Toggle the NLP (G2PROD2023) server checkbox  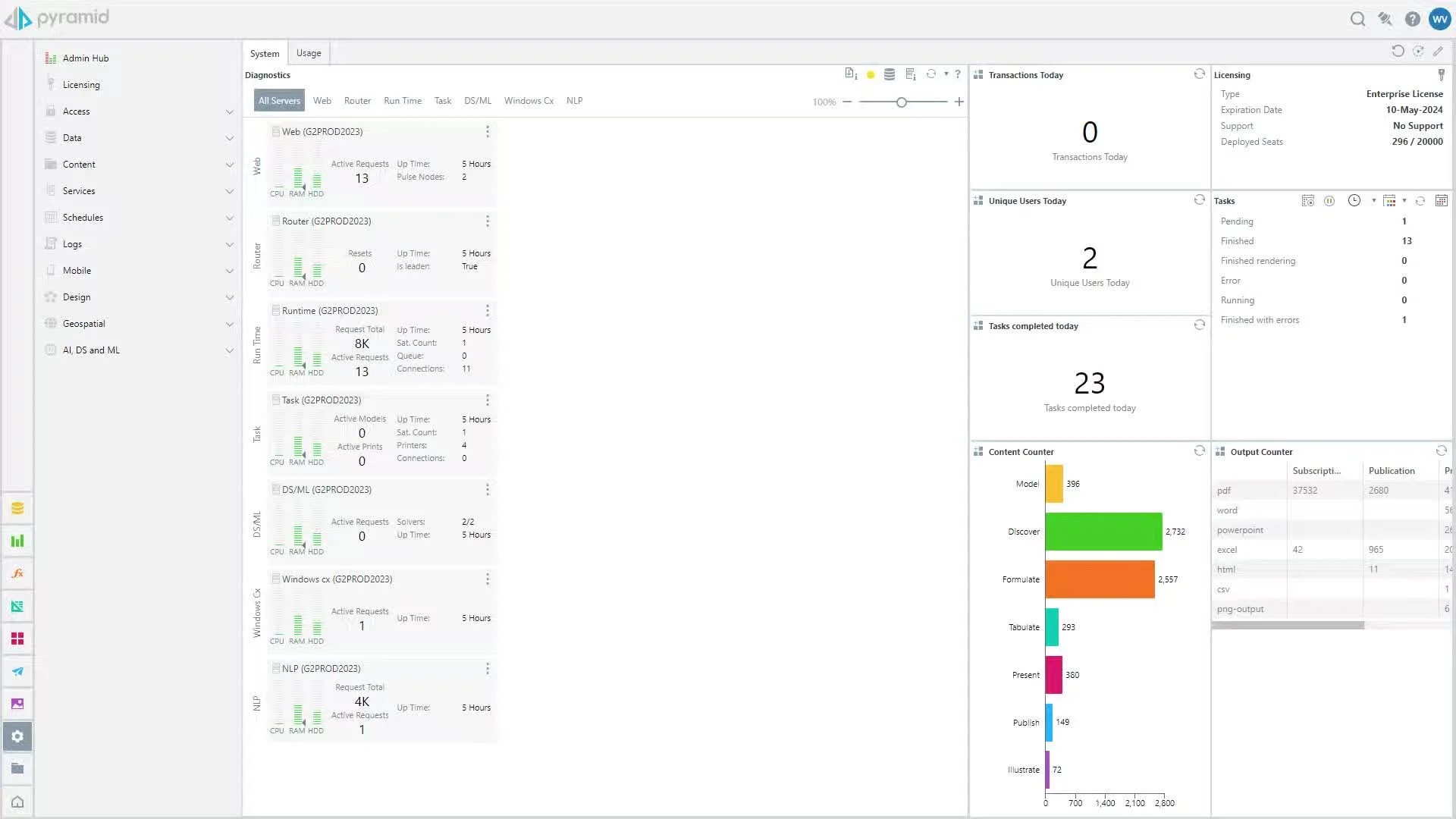[276, 668]
